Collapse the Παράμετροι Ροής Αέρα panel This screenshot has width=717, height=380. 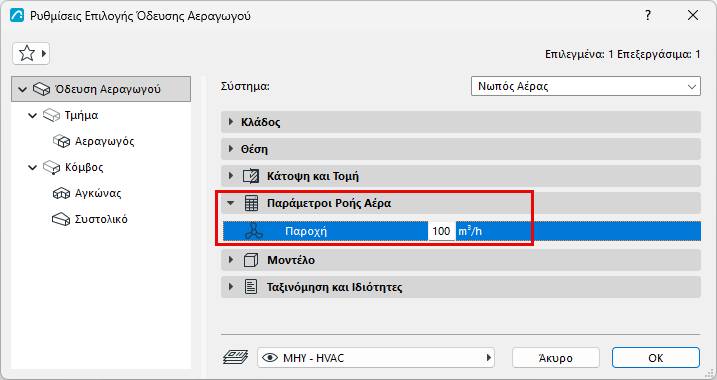tap(231, 203)
